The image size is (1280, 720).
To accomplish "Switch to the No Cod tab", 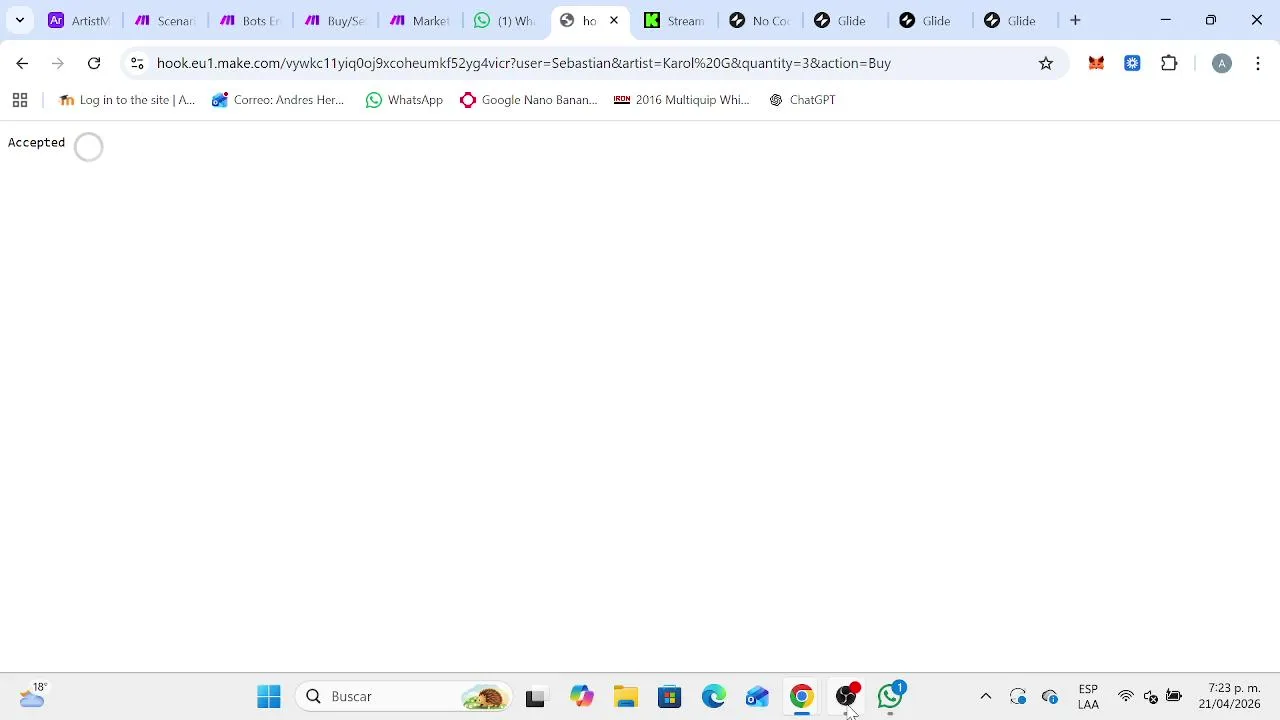I will click(x=760, y=20).
